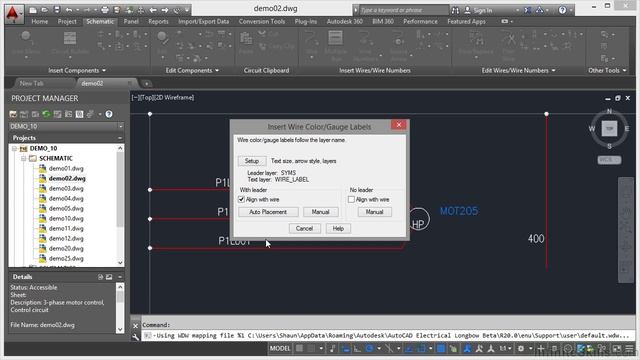Switch to the New Tab file tab
This screenshot has height=360, width=640.
31,83
